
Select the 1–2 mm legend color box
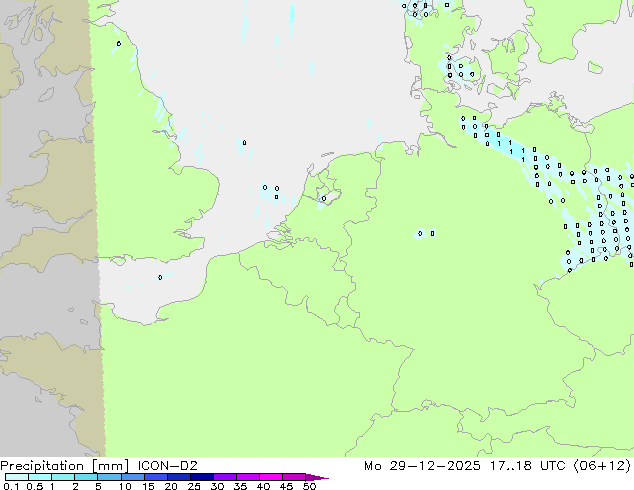(63, 477)
